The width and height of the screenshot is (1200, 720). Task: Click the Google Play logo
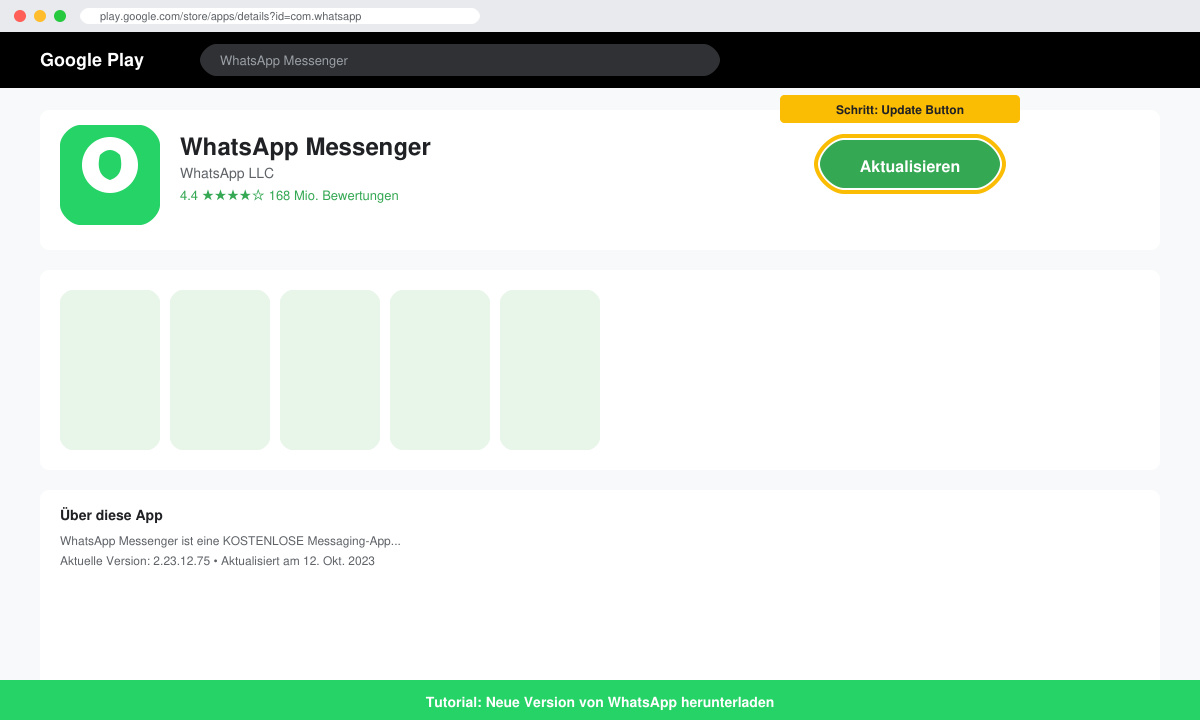(x=92, y=60)
